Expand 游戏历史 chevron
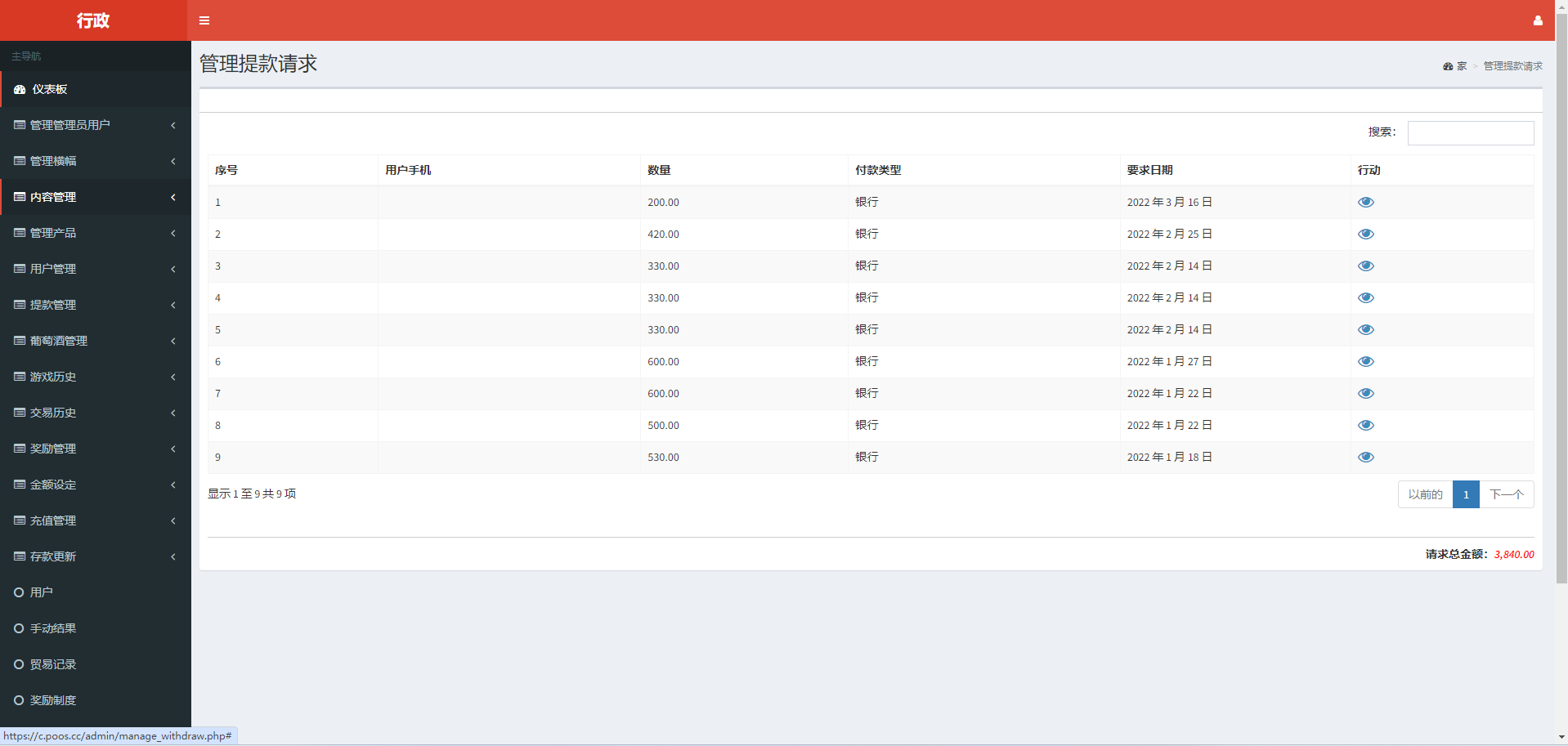This screenshot has height=746, width=1568. pos(173,377)
